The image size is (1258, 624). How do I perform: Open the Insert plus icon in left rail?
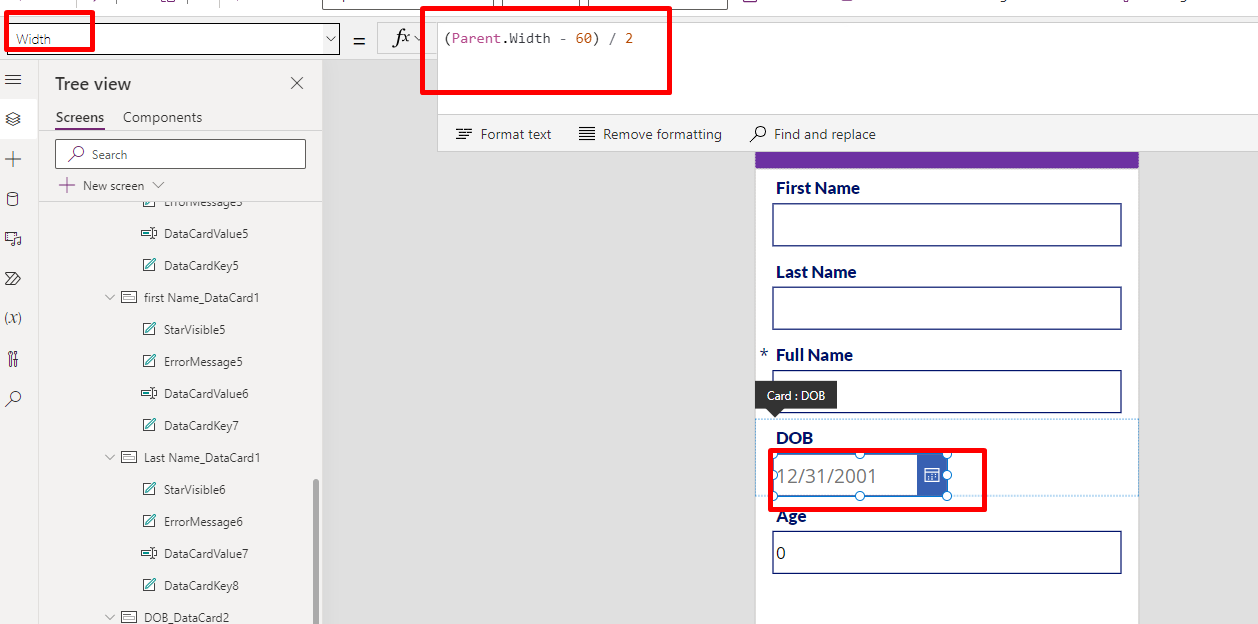pos(13,159)
